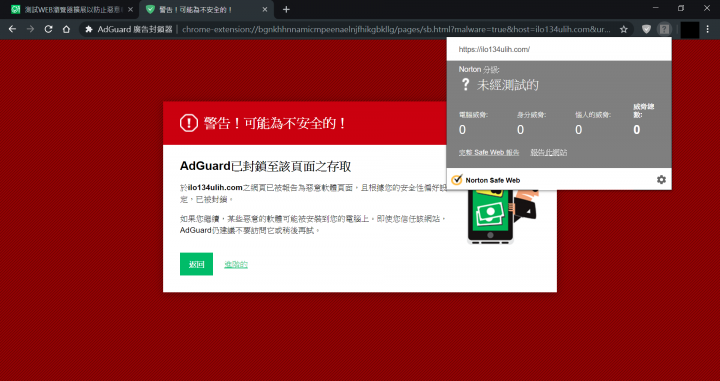Close the warning tab
The height and width of the screenshot is (381, 720).
pos(264,10)
